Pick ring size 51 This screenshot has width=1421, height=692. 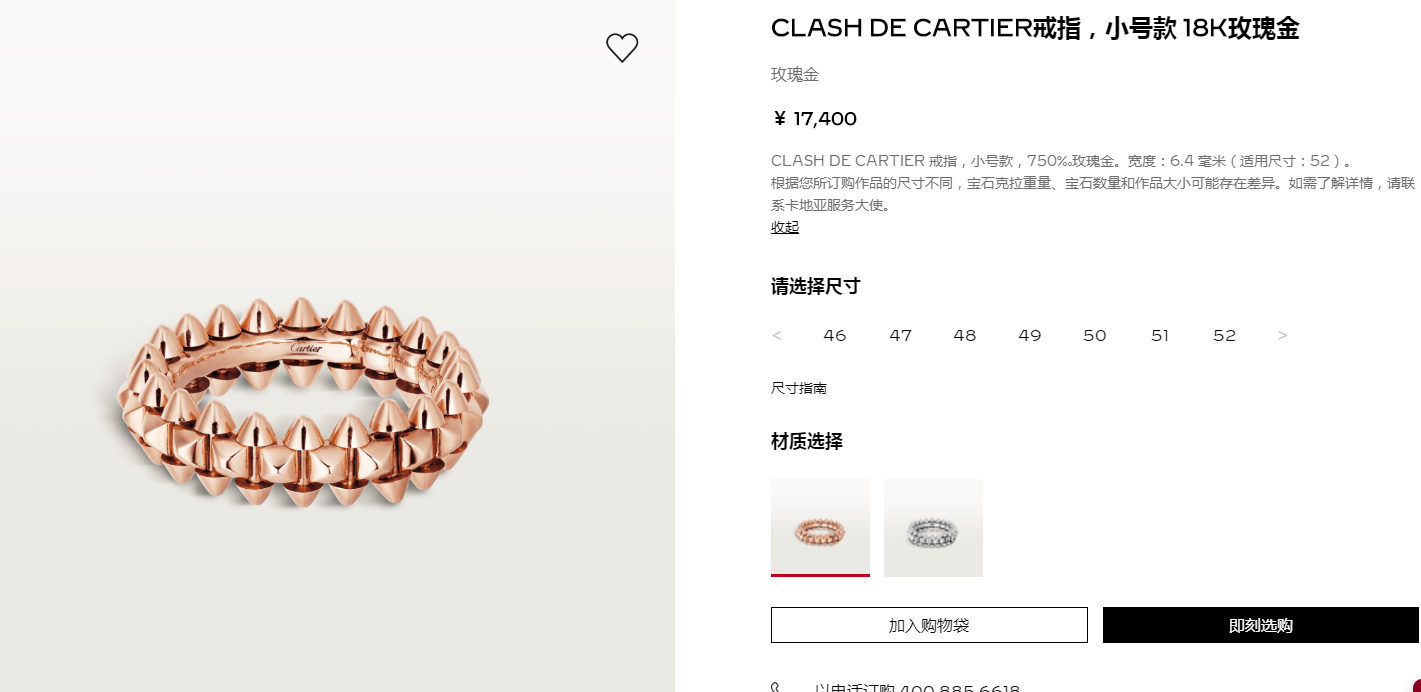click(1160, 336)
